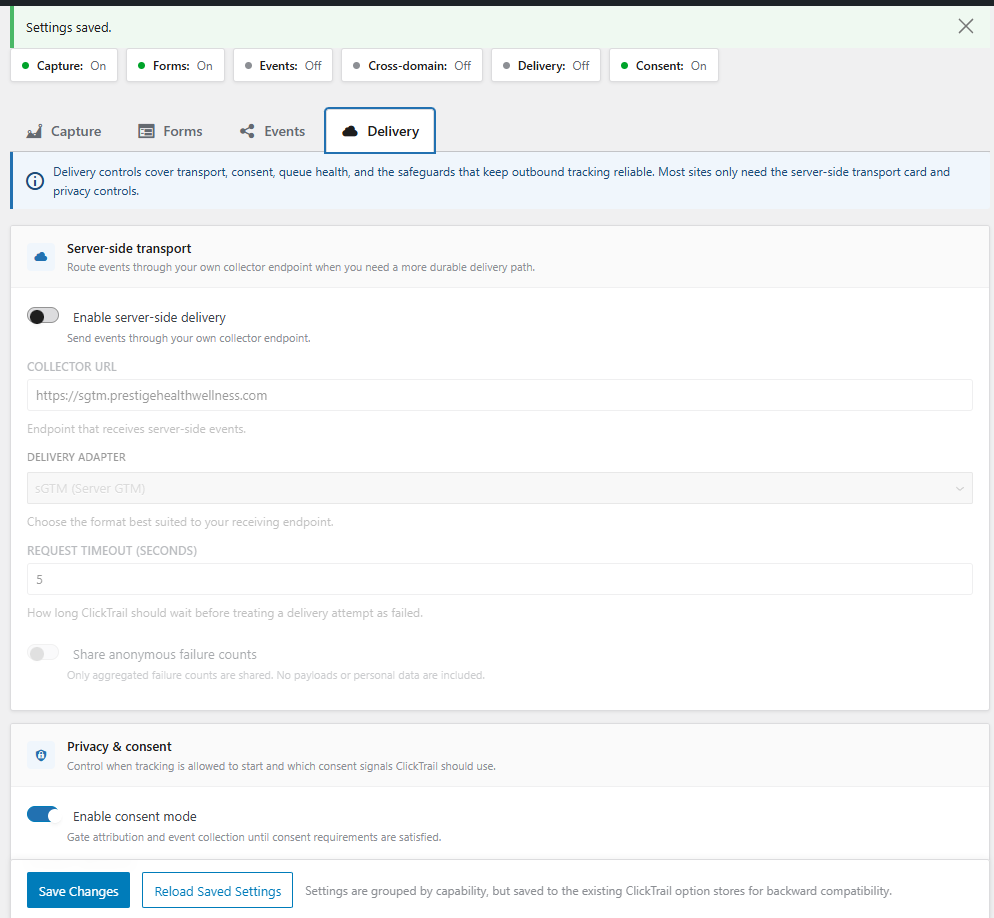Disable consent mode
Screen dimensions: 994x918
pos(43,814)
